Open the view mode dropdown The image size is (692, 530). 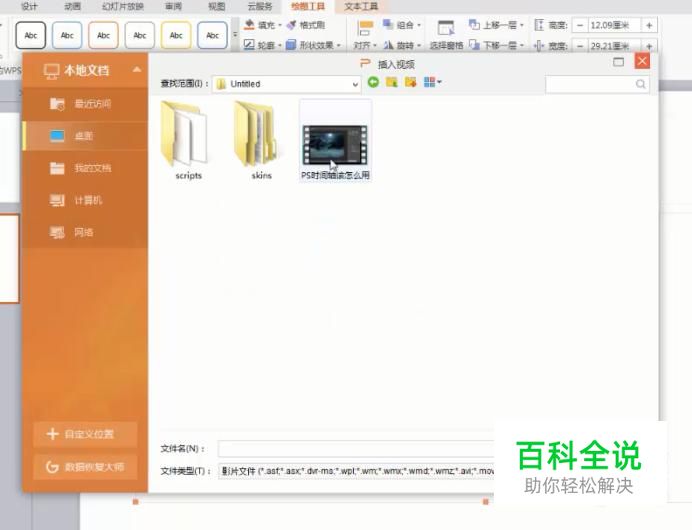(432, 82)
